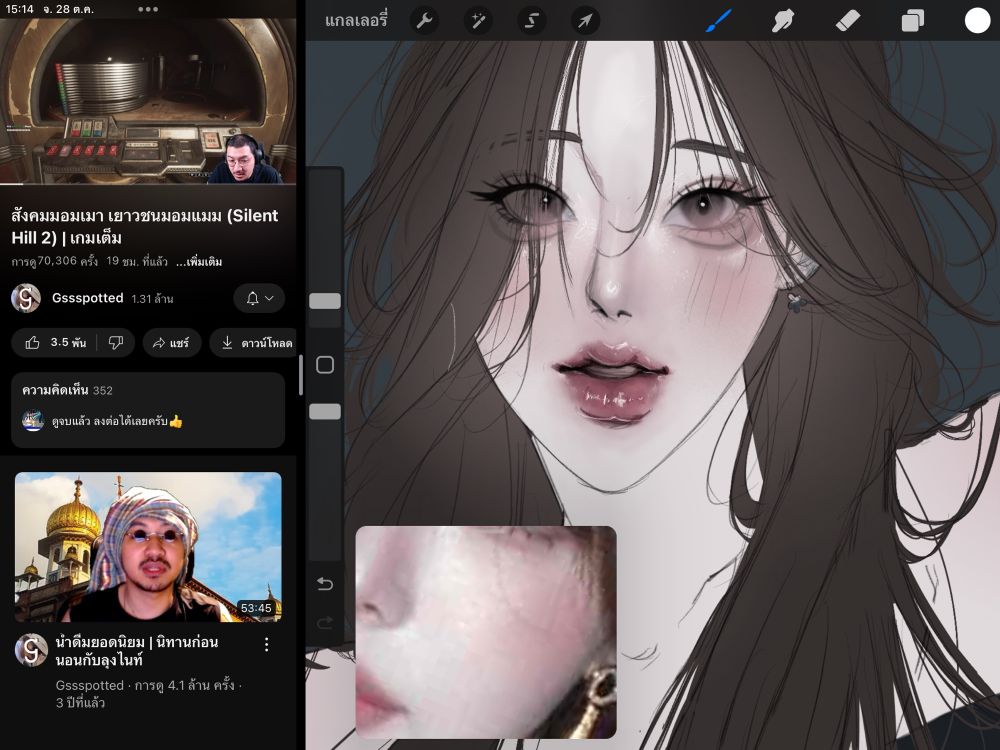The width and height of the screenshot is (1000, 750).
Task: Open the notification bell dropdown
Action: click(259, 298)
